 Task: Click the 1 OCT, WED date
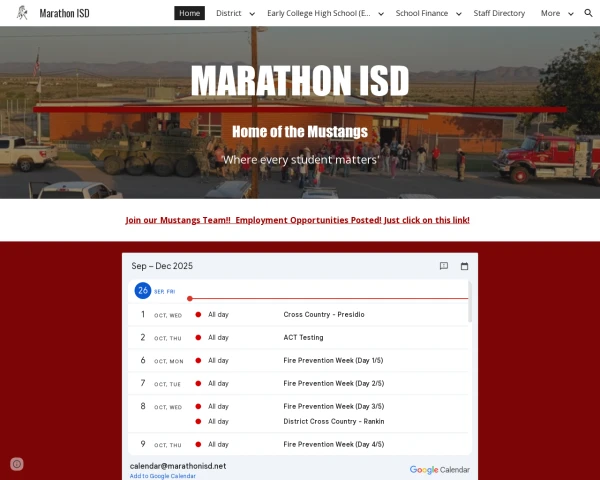(161, 315)
